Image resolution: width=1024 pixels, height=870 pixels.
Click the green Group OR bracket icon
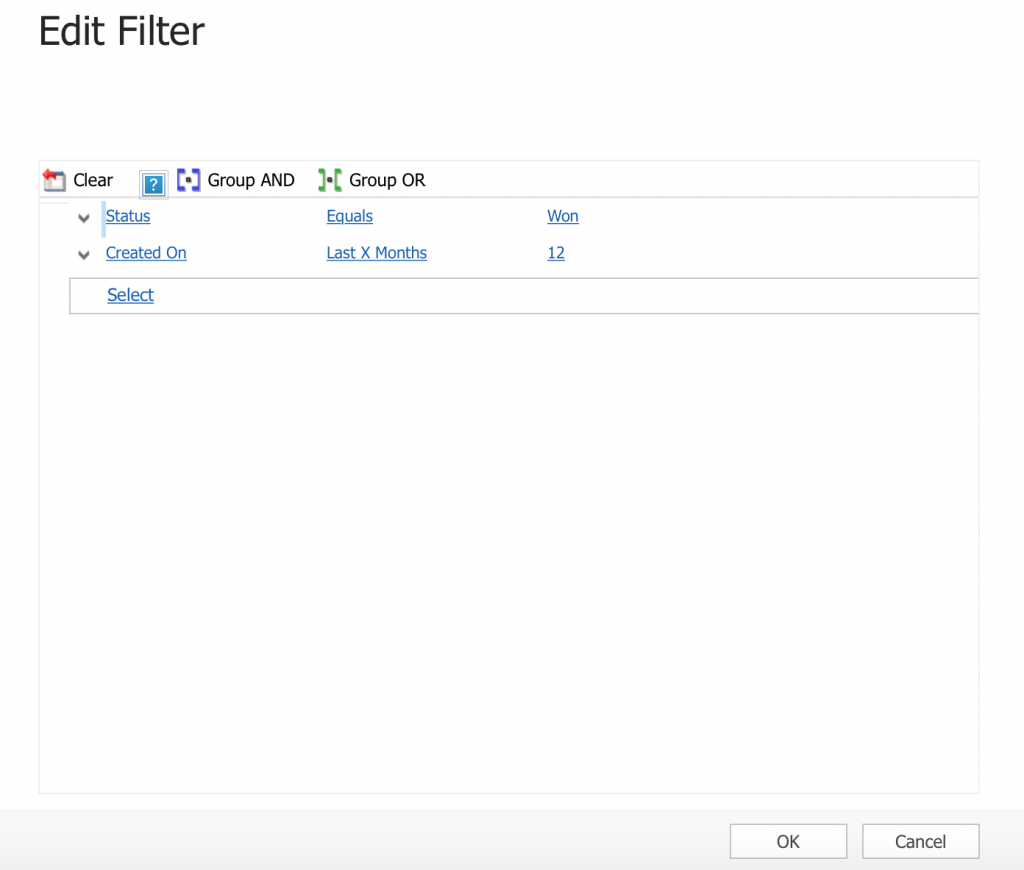tap(330, 180)
